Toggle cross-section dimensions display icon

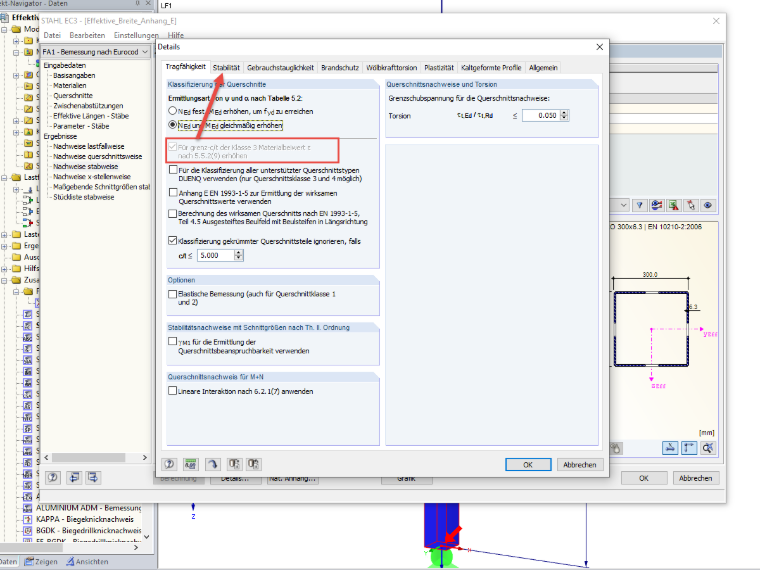(670, 448)
